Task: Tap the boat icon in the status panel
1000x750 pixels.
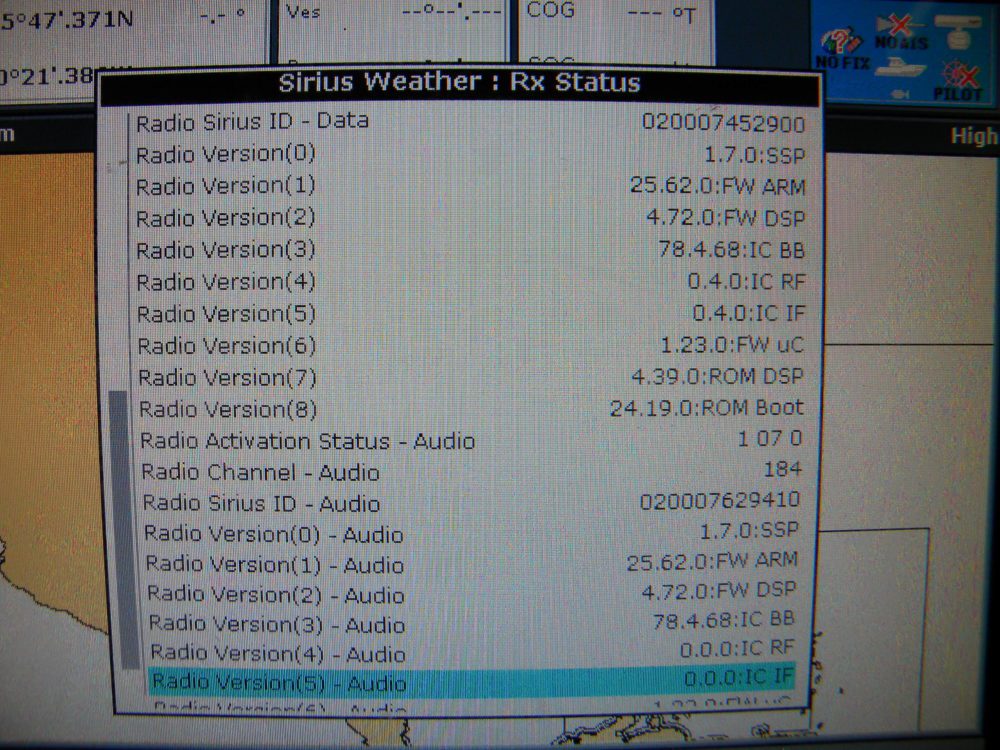Action: point(901,66)
